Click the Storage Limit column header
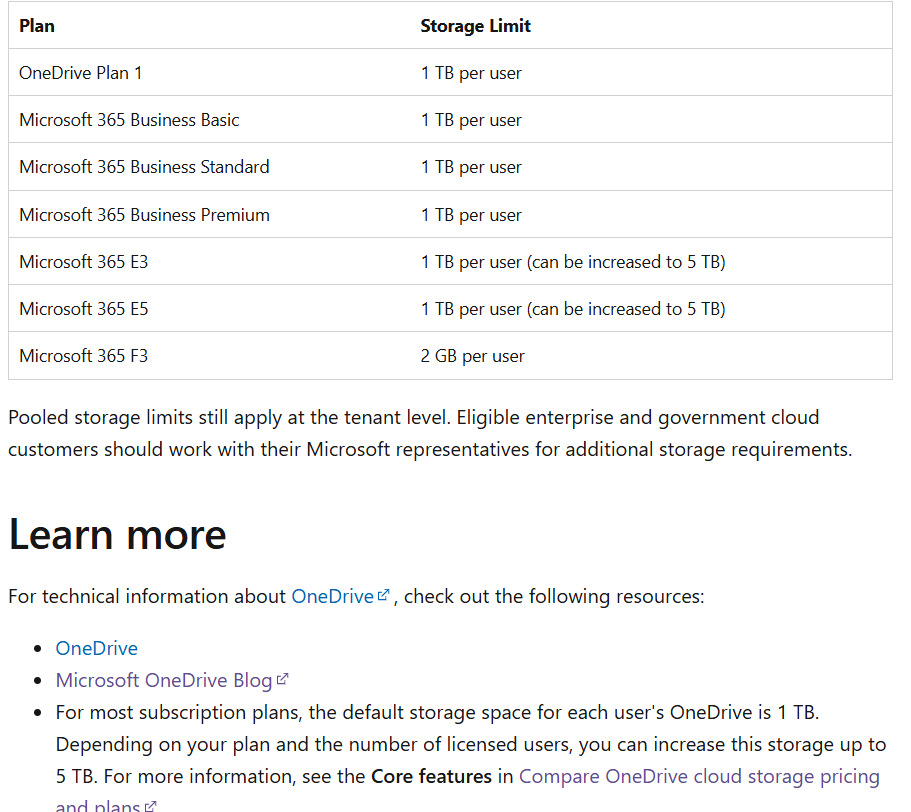Viewport: 911px width, 812px height. 475,26
